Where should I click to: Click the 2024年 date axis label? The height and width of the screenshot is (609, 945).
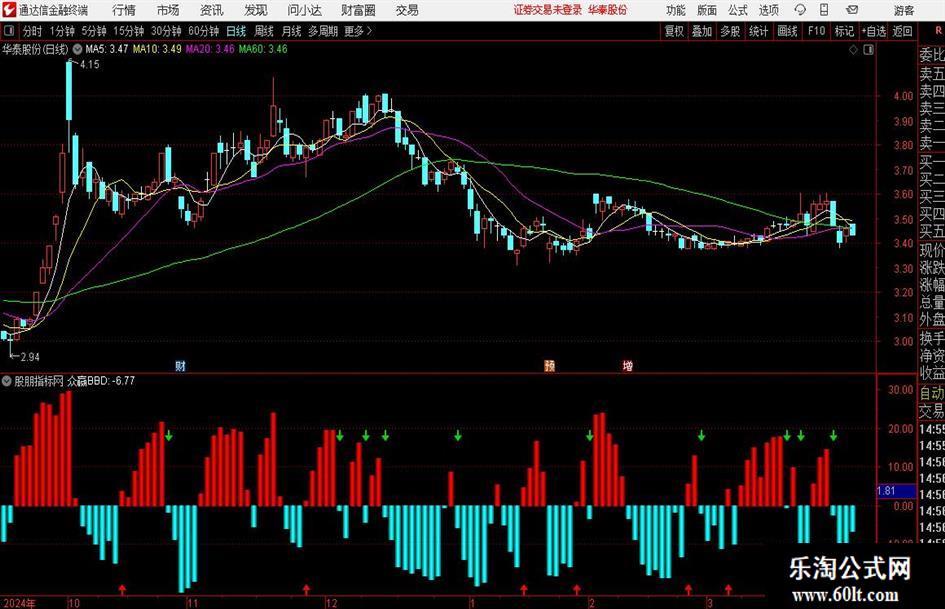pyautogui.click(x=19, y=603)
